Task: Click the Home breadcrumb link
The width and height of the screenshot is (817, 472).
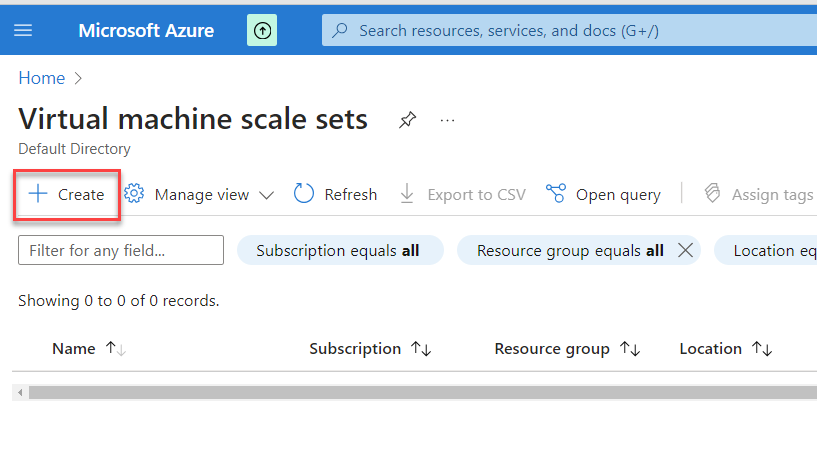Action: [x=41, y=78]
